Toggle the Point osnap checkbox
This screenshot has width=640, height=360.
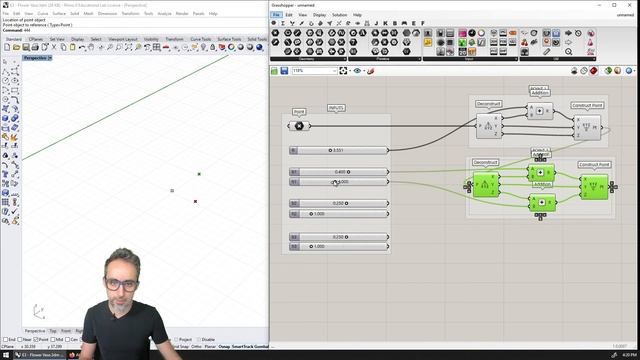coord(36,340)
